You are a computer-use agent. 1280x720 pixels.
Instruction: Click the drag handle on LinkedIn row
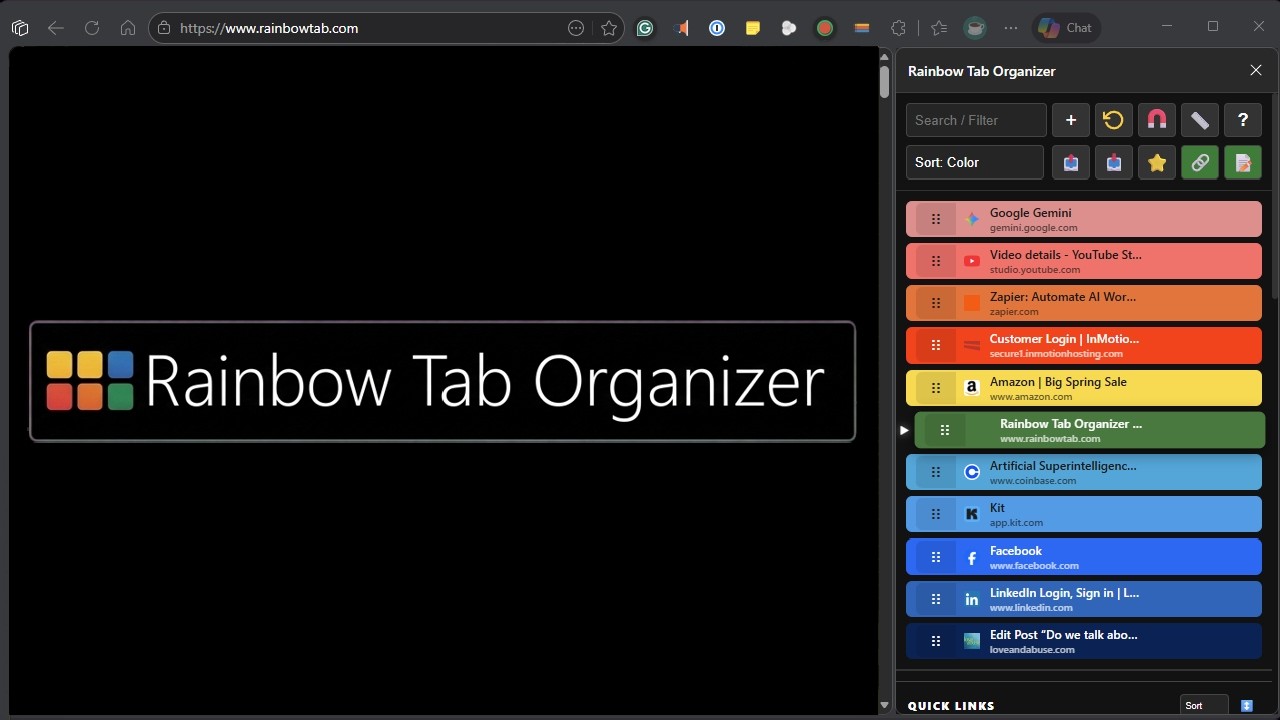(x=936, y=599)
